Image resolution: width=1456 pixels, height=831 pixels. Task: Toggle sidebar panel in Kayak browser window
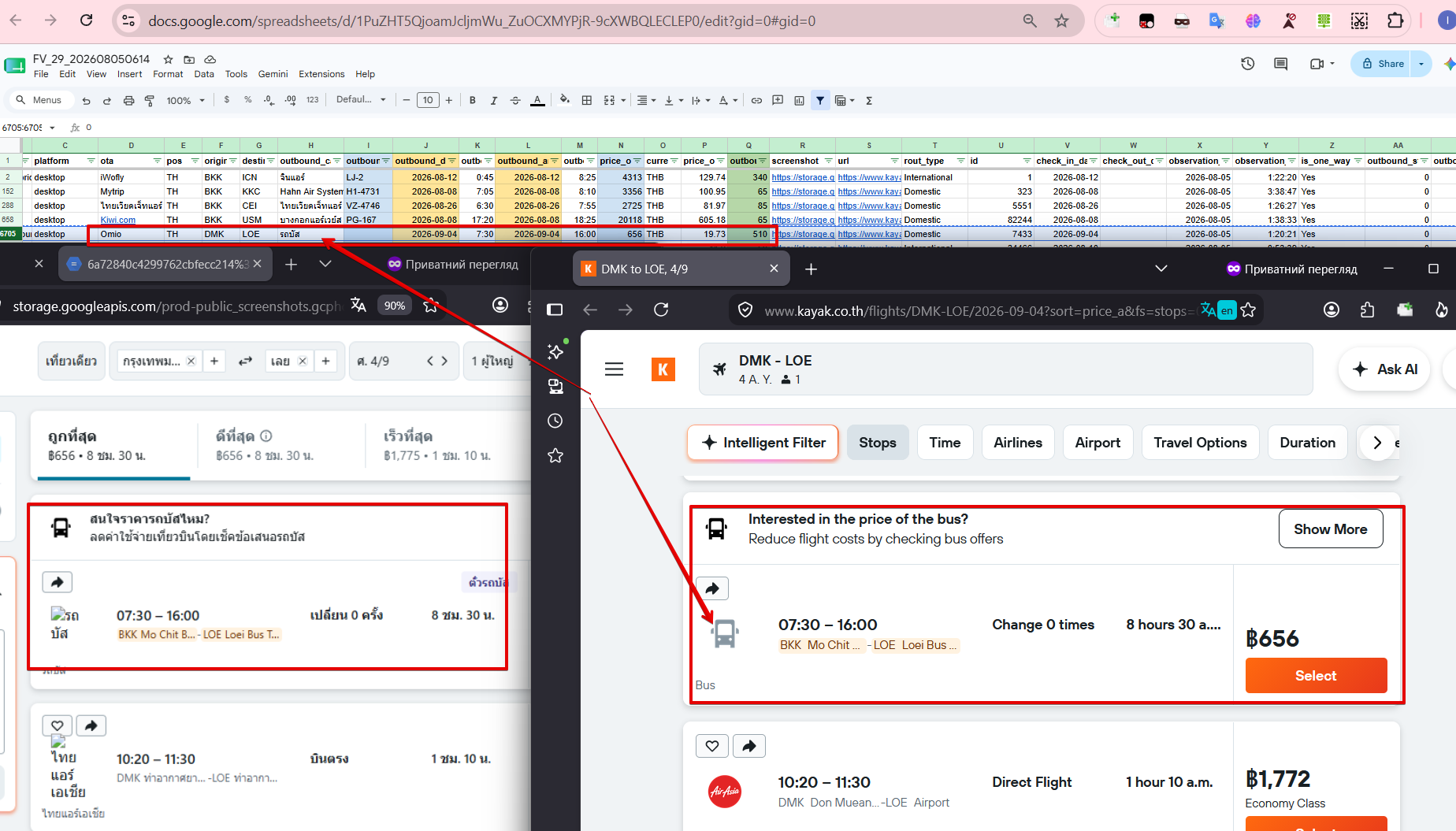tap(555, 310)
